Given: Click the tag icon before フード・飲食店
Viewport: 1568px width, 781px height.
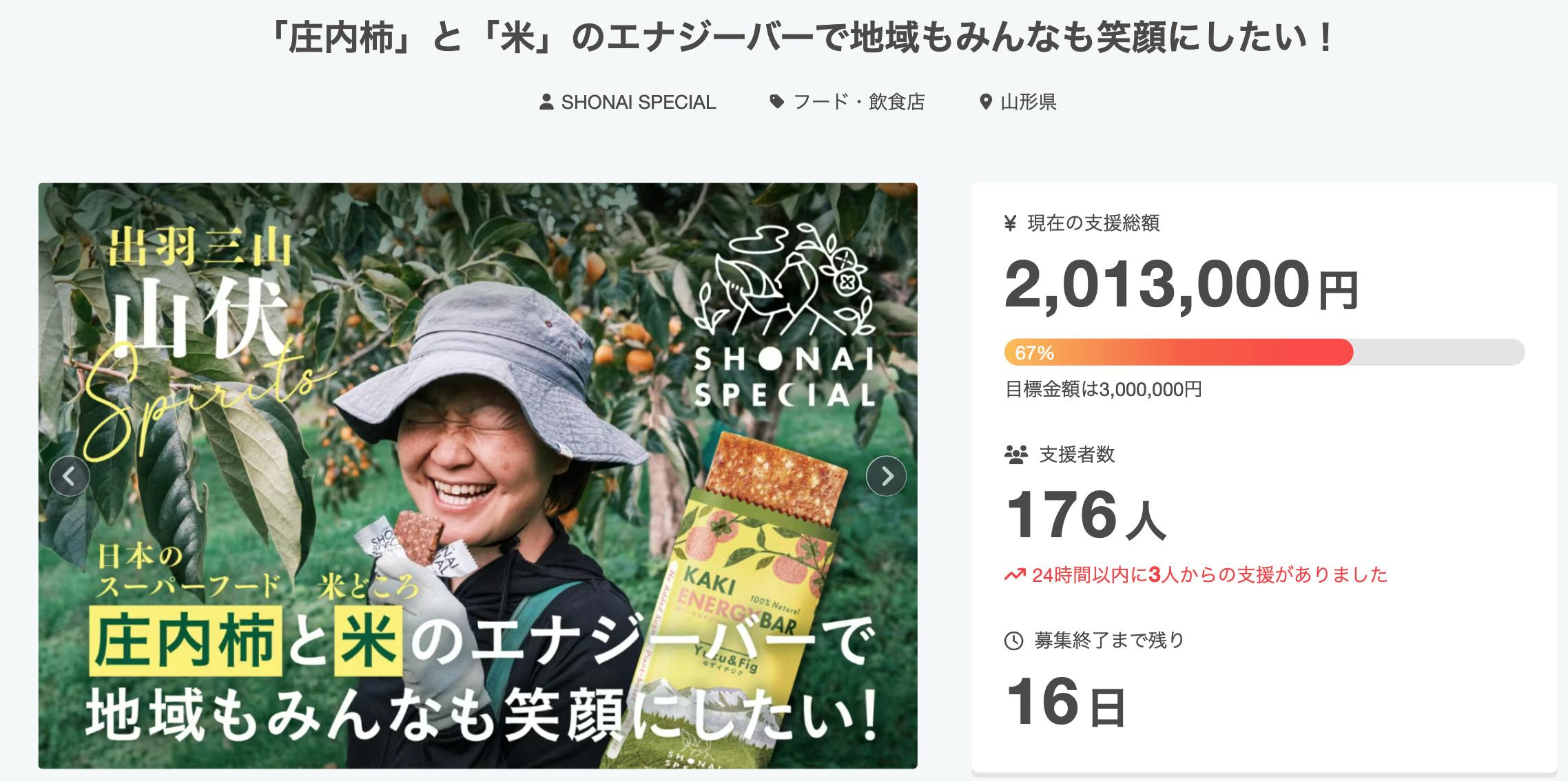Looking at the screenshot, I should pyautogui.click(x=776, y=103).
